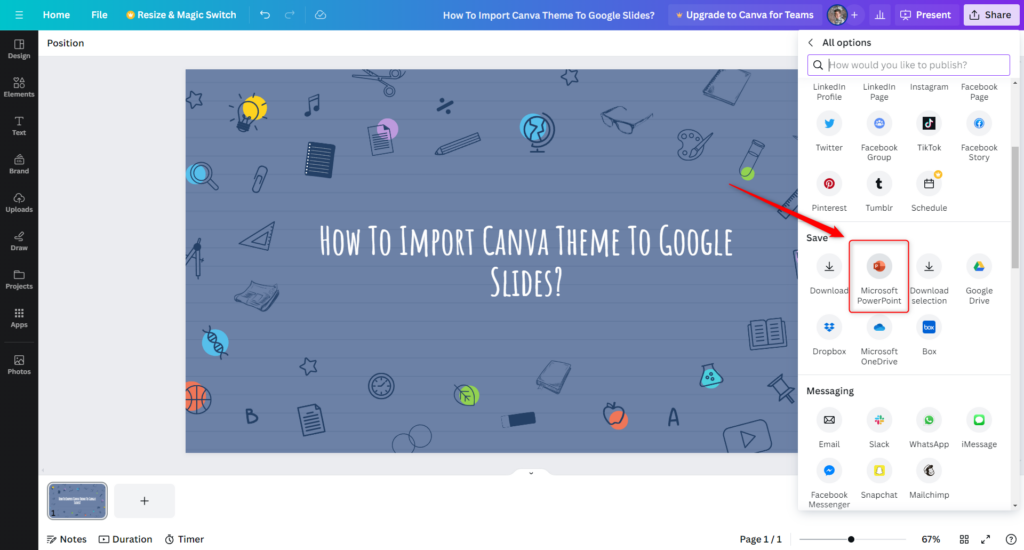Screen dimensions: 1024x550
Task: Select Microsoft PowerPoint save option
Action: 879,268
